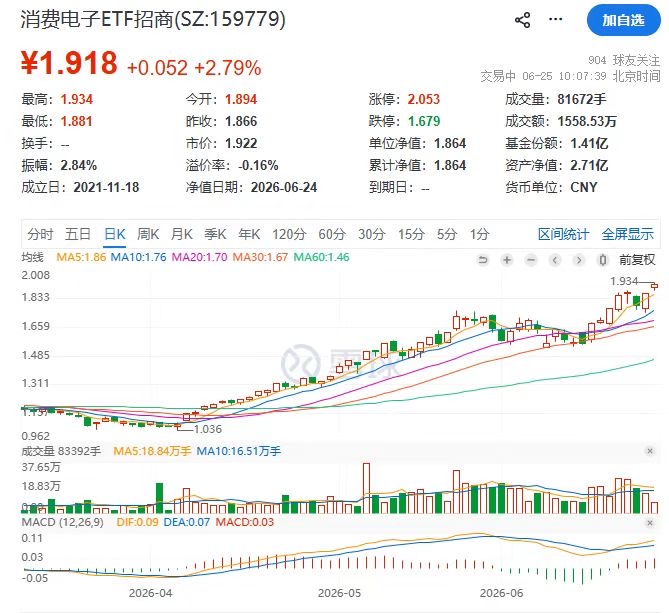
Task: Select the 30分 chart interval
Action: click(371, 234)
